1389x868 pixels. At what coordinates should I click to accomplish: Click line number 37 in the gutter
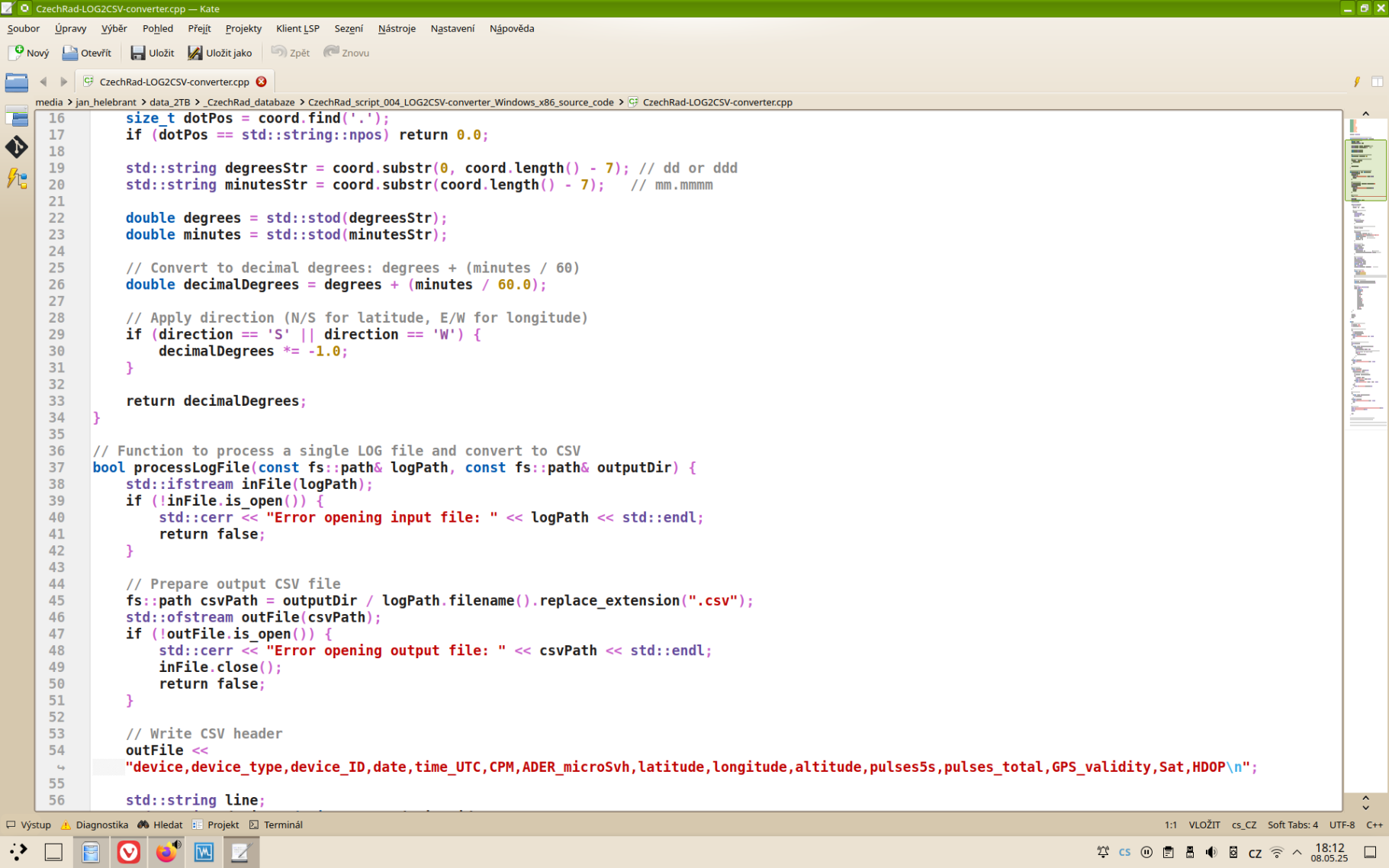(56, 468)
